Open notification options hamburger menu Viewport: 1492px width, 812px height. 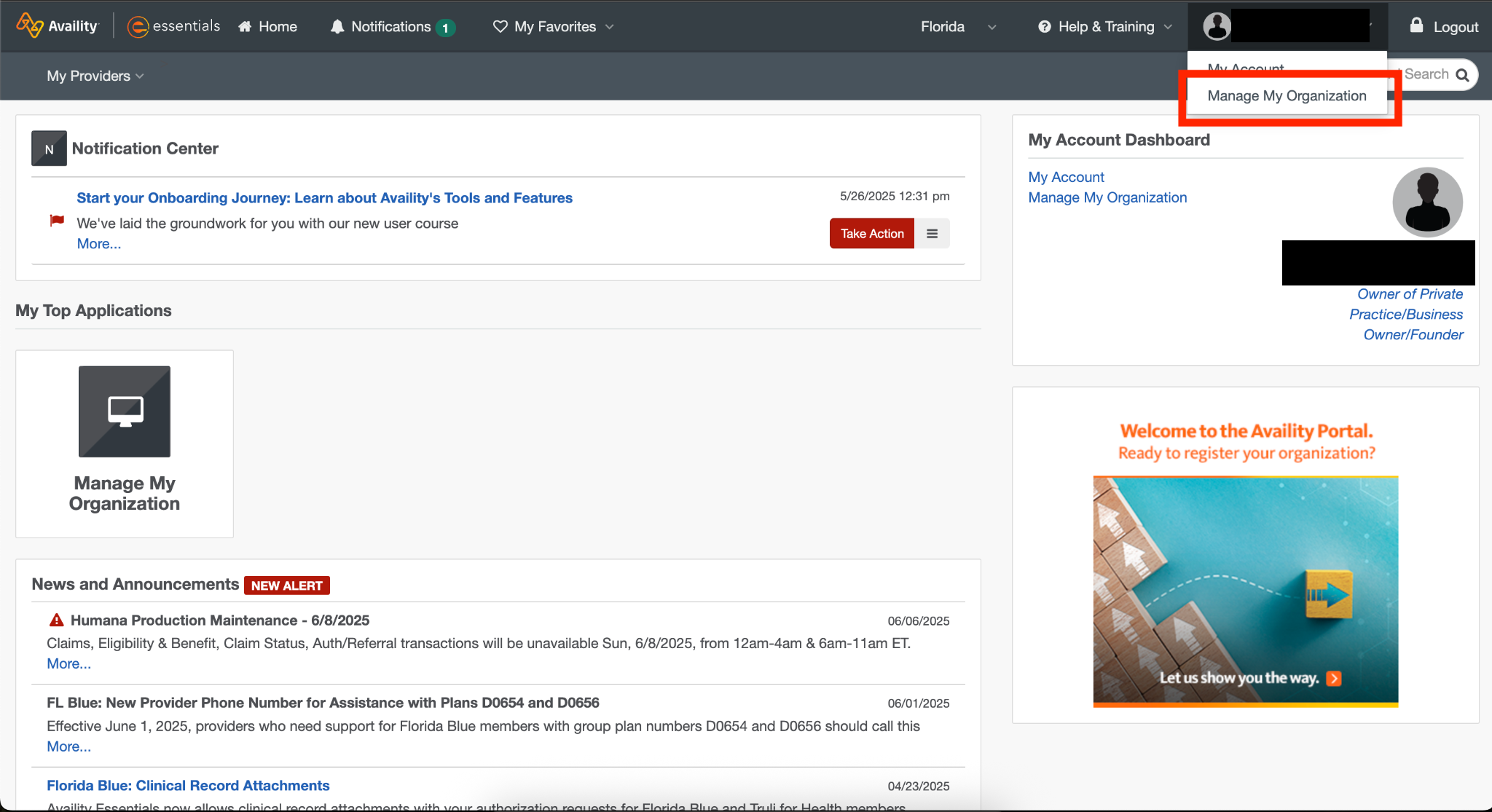932,233
